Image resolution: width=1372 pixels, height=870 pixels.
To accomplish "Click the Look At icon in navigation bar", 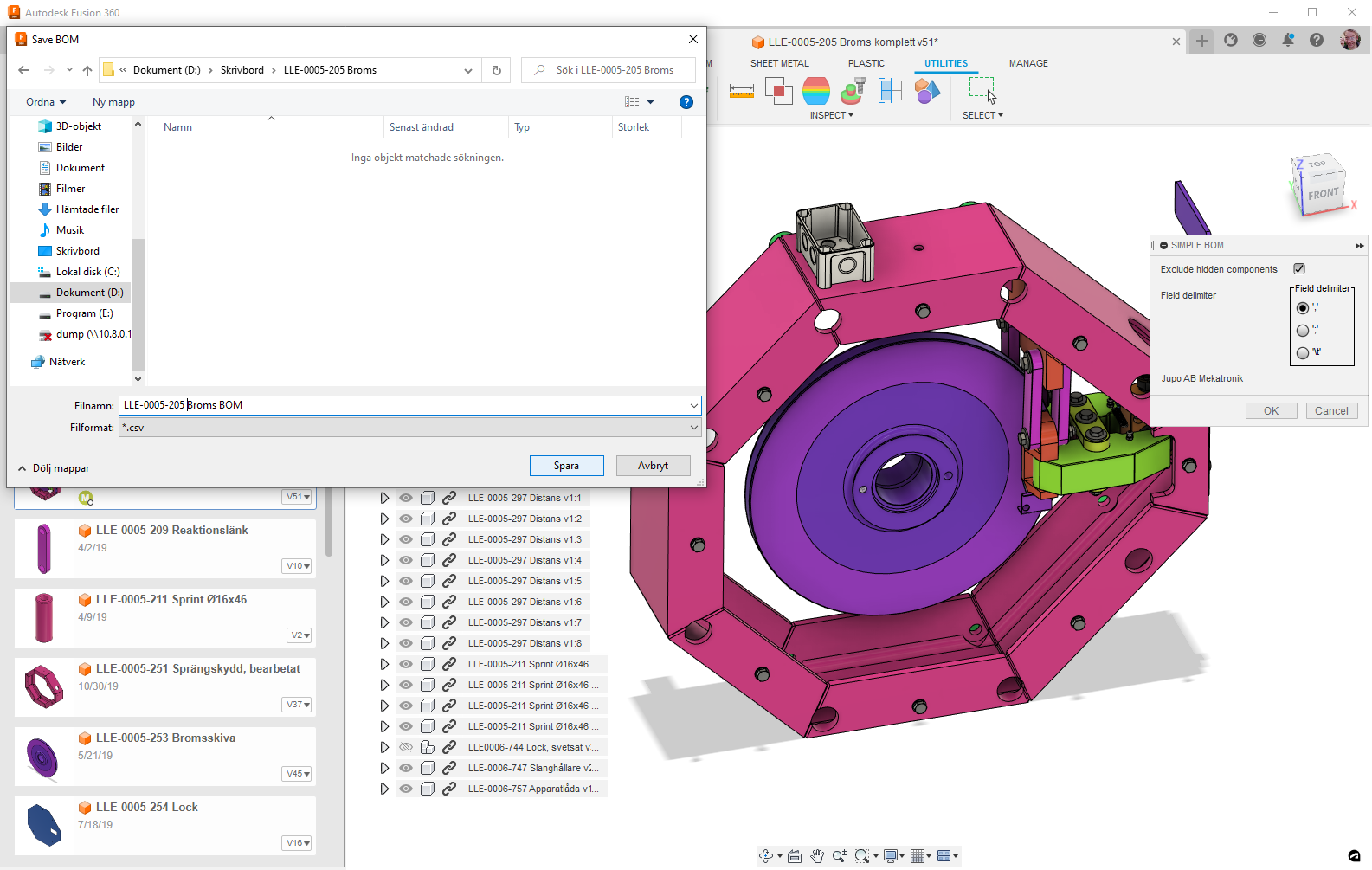I will [x=795, y=856].
